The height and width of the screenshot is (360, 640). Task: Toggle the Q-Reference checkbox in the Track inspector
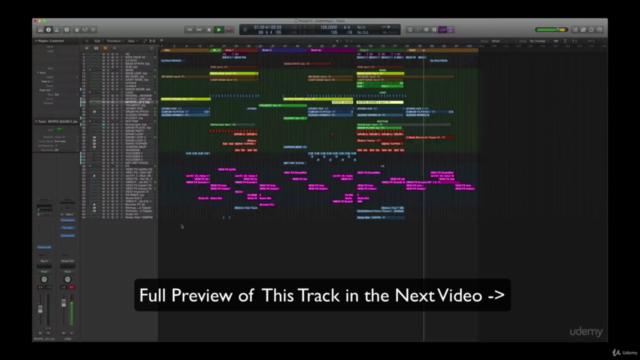click(56, 146)
